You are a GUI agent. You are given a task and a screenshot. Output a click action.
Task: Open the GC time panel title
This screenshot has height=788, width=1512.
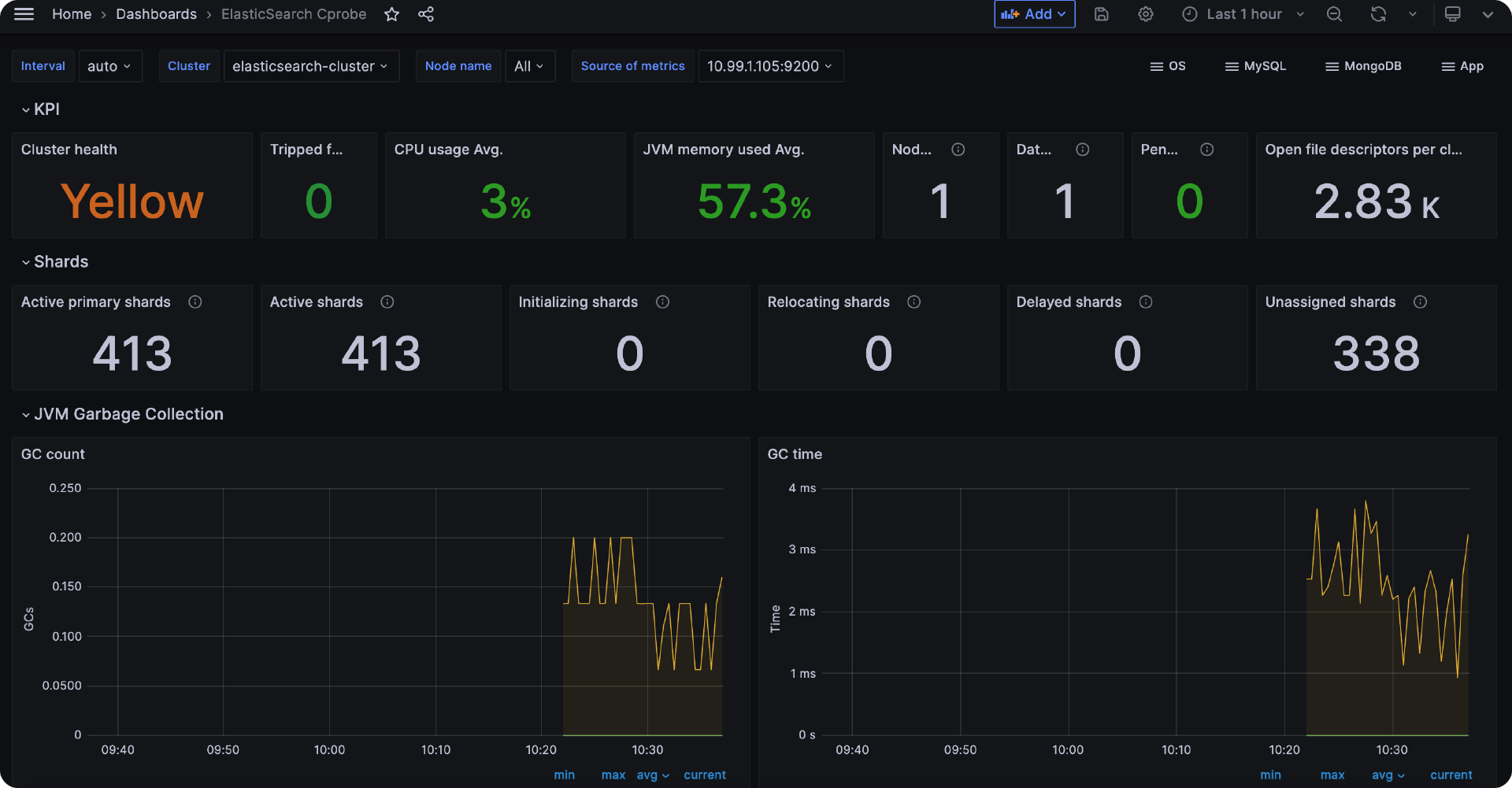pyautogui.click(x=795, y=454)
